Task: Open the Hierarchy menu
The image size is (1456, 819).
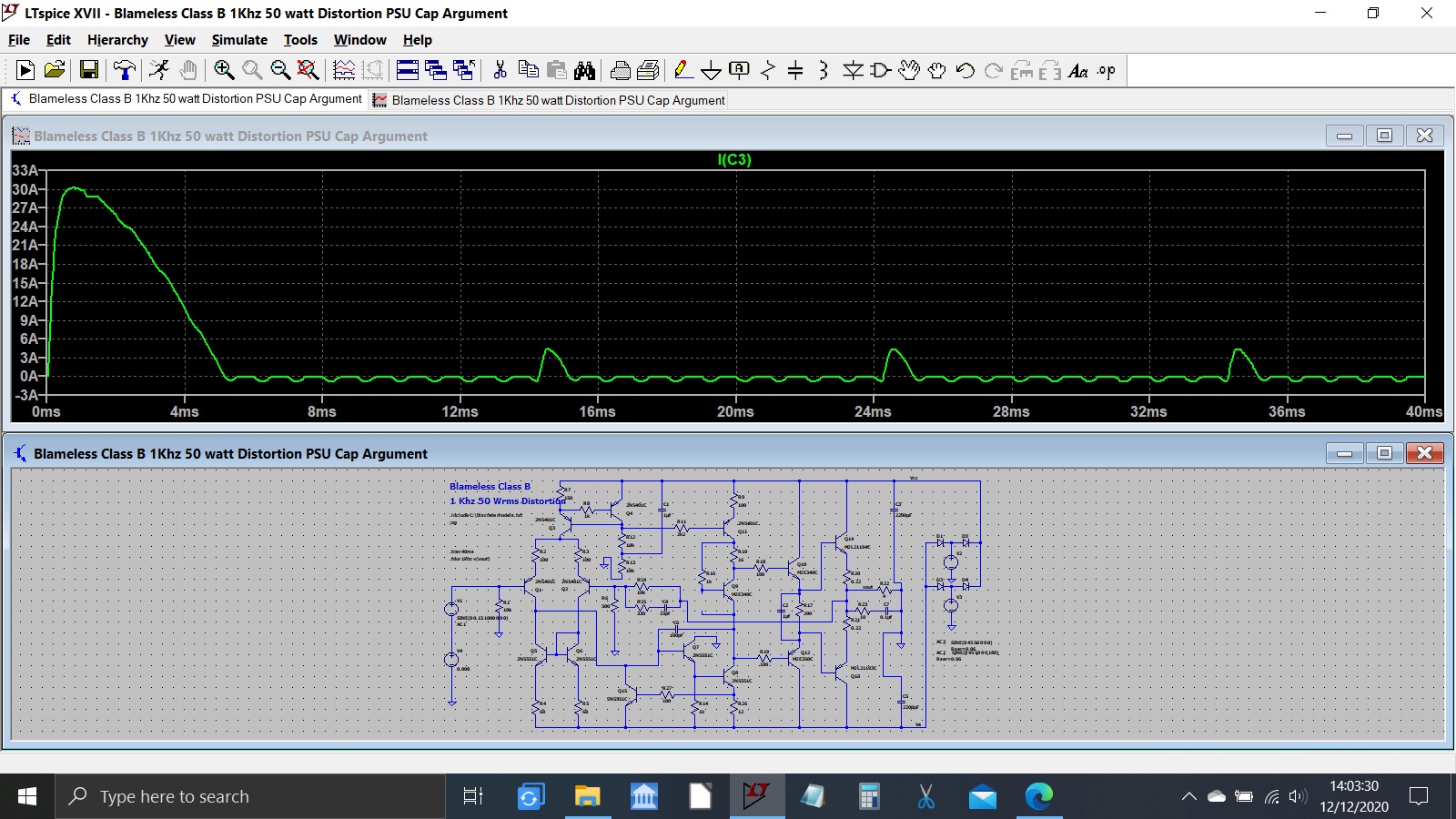Action: point(117,40)
